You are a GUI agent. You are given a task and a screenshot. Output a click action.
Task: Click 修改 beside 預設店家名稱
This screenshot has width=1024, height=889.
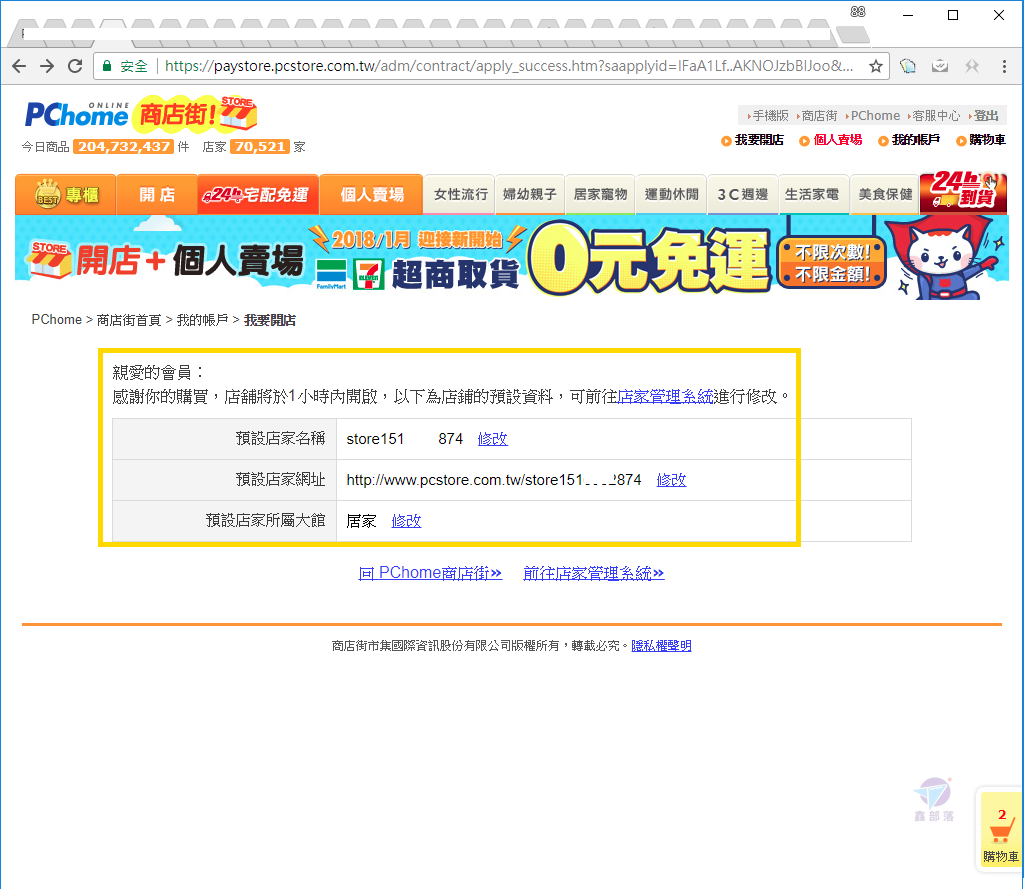tap(492, 438)
